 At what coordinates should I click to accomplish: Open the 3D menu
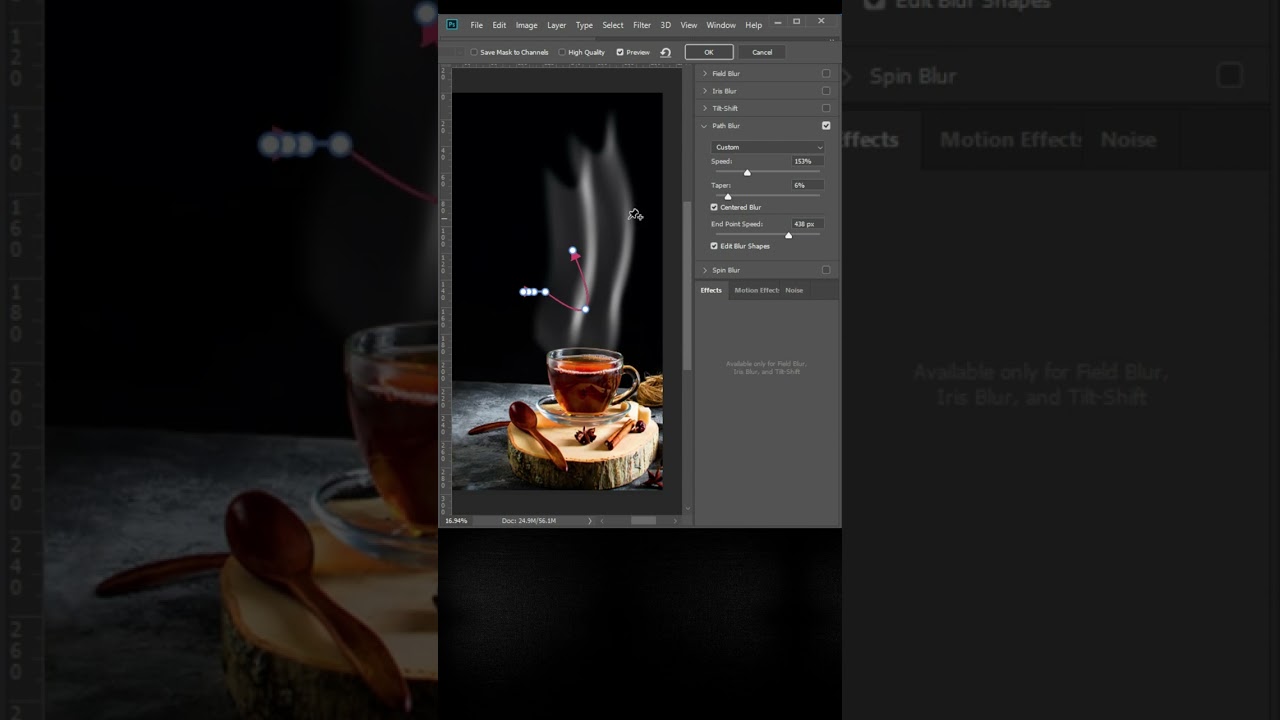(666, 25)
